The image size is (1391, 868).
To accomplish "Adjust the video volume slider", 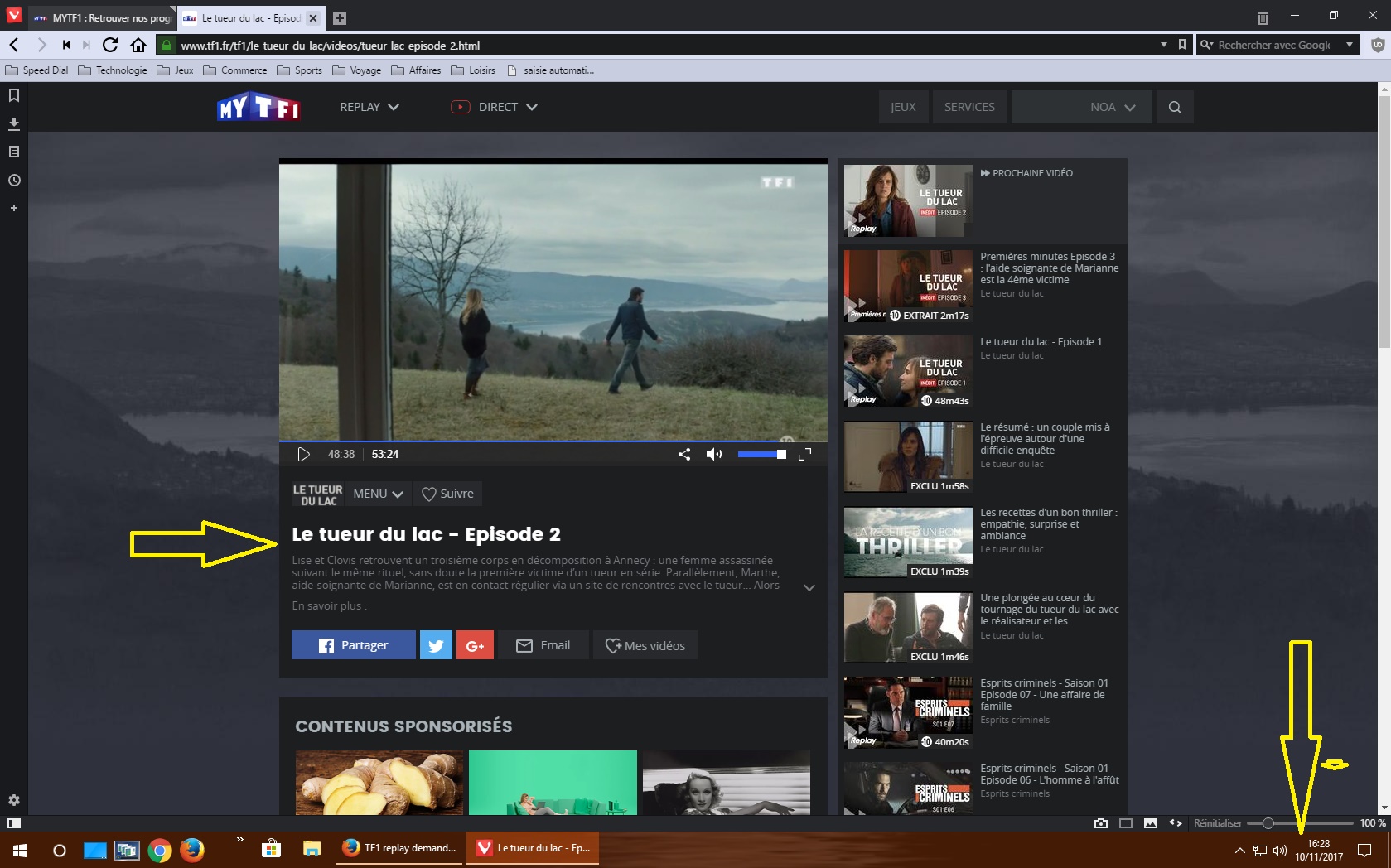I will pos(761,454).
